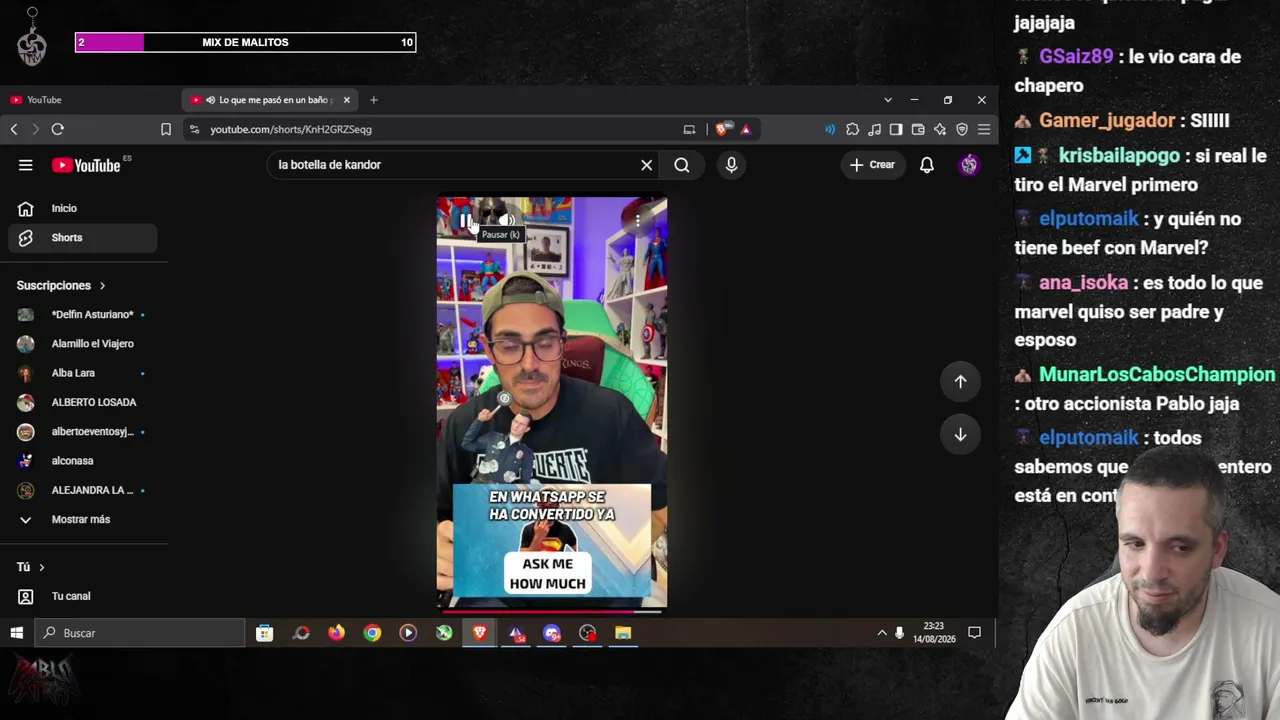Pause the Short with the pause button
Screen dimensions: 1280x720
(466, 221)
